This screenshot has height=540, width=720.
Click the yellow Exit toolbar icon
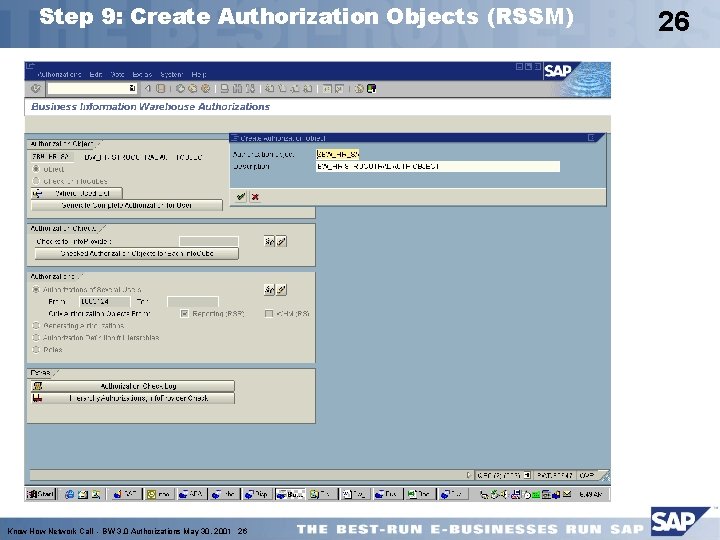192,89
